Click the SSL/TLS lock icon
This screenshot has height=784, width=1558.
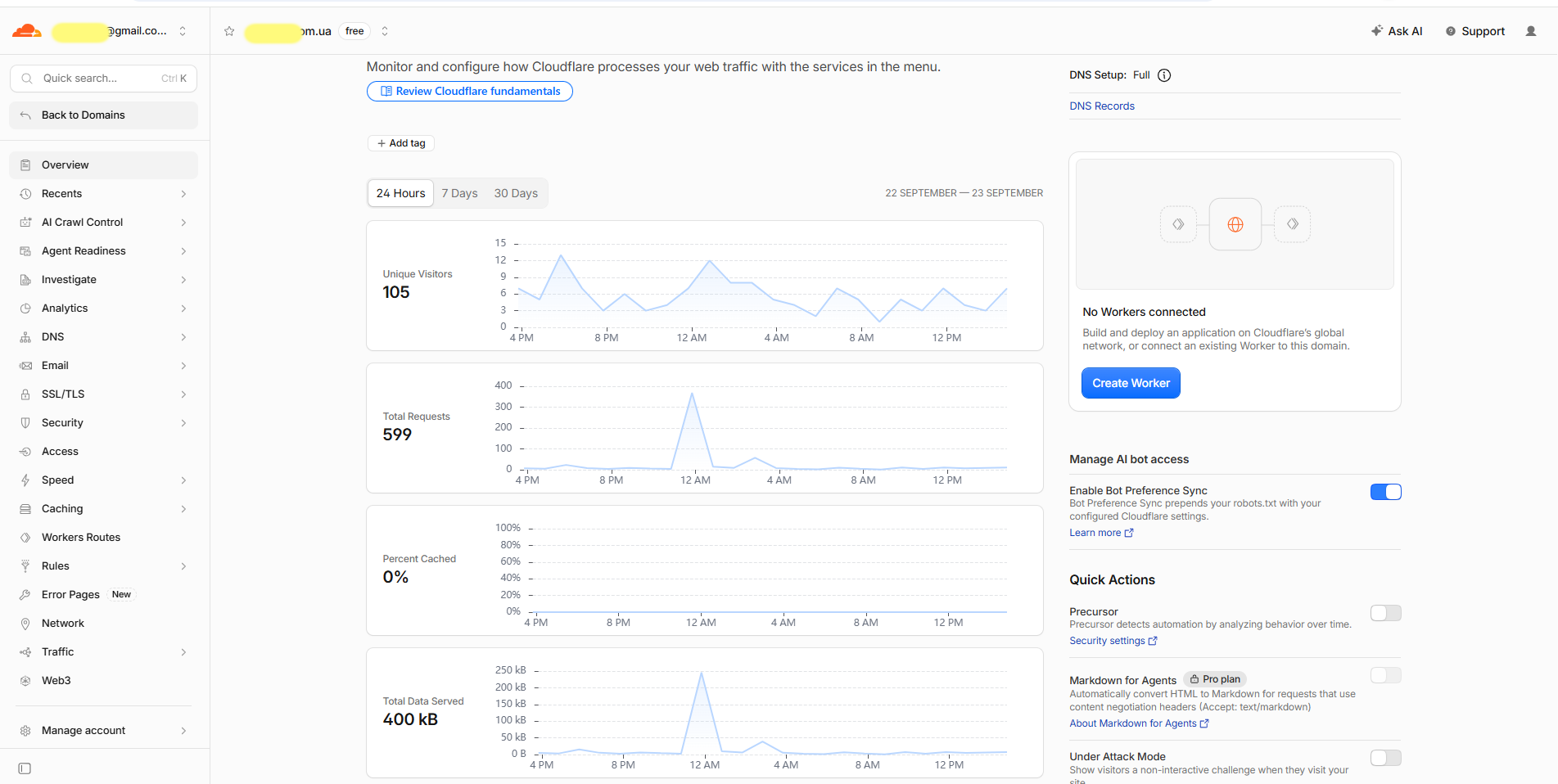pos(25,394)
